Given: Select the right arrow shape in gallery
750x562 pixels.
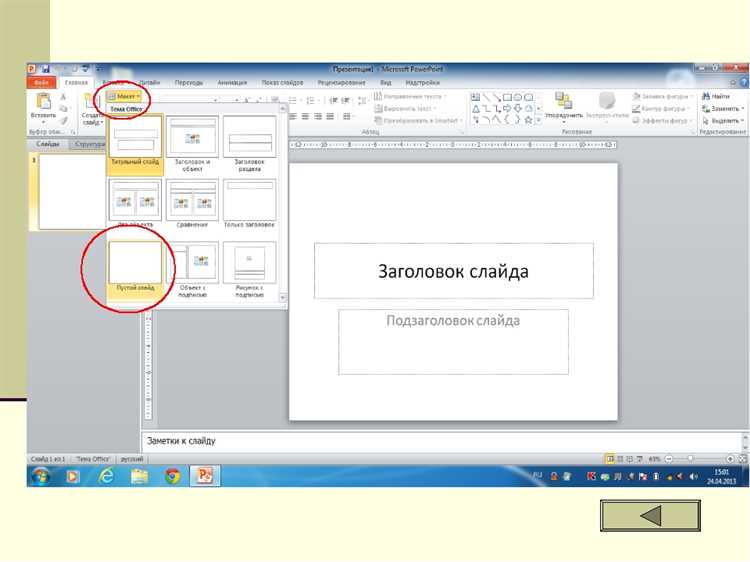Looking at the screenshot, I should click(507, 109).
